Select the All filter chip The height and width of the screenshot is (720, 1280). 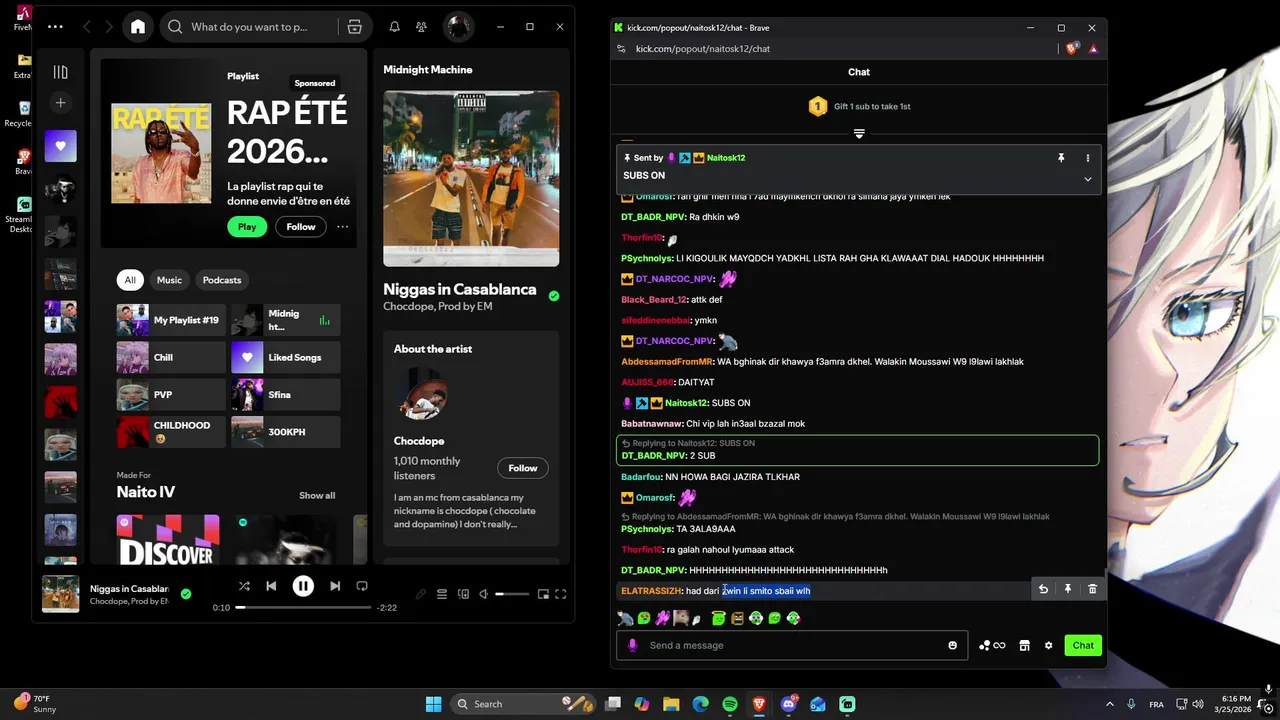[130, 280]
